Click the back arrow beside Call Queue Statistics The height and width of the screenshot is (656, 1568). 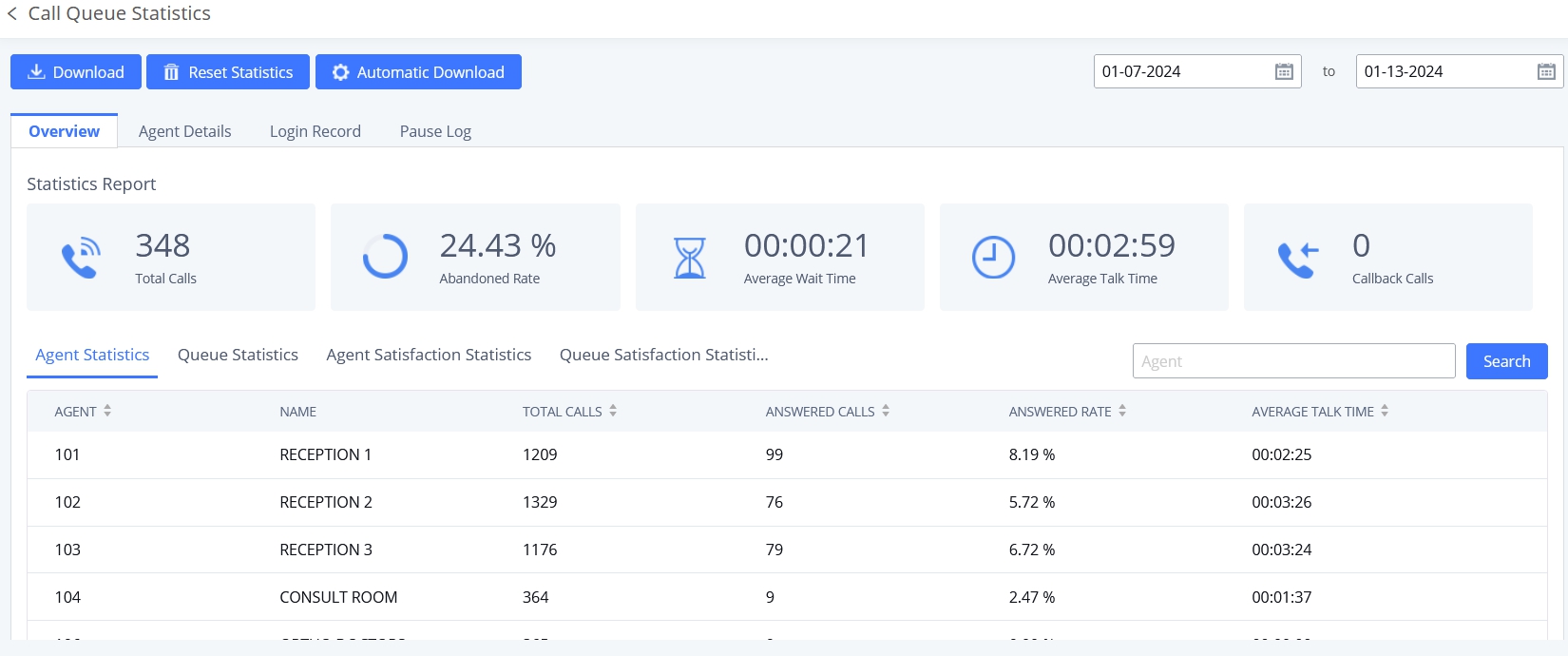[12, 14]
